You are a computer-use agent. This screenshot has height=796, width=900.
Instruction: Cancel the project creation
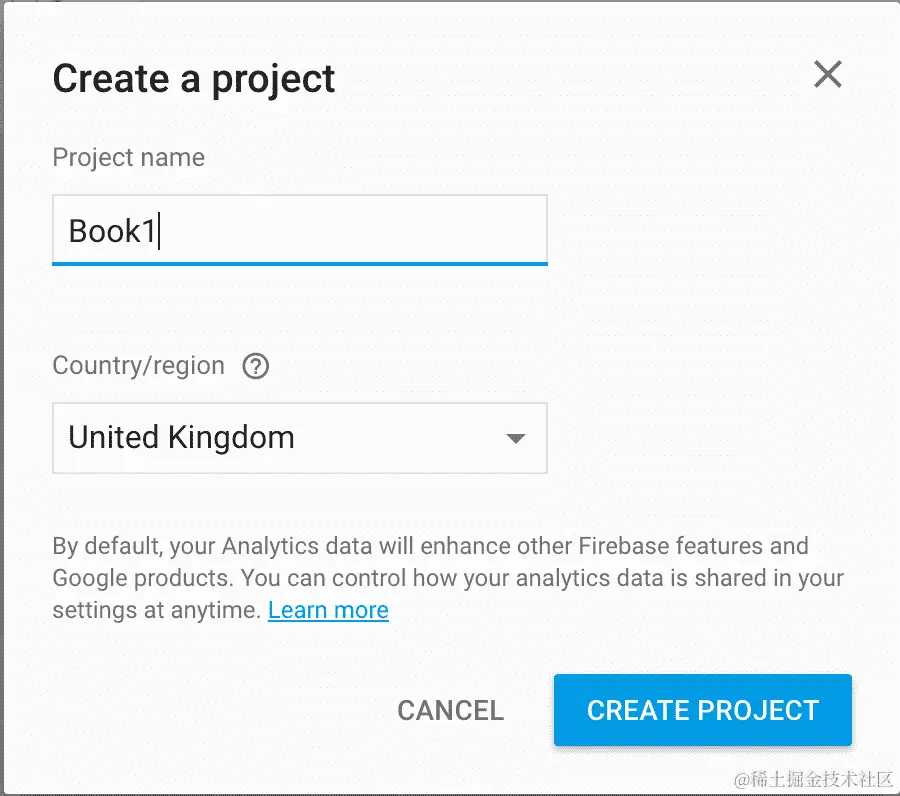pos(451,710)
